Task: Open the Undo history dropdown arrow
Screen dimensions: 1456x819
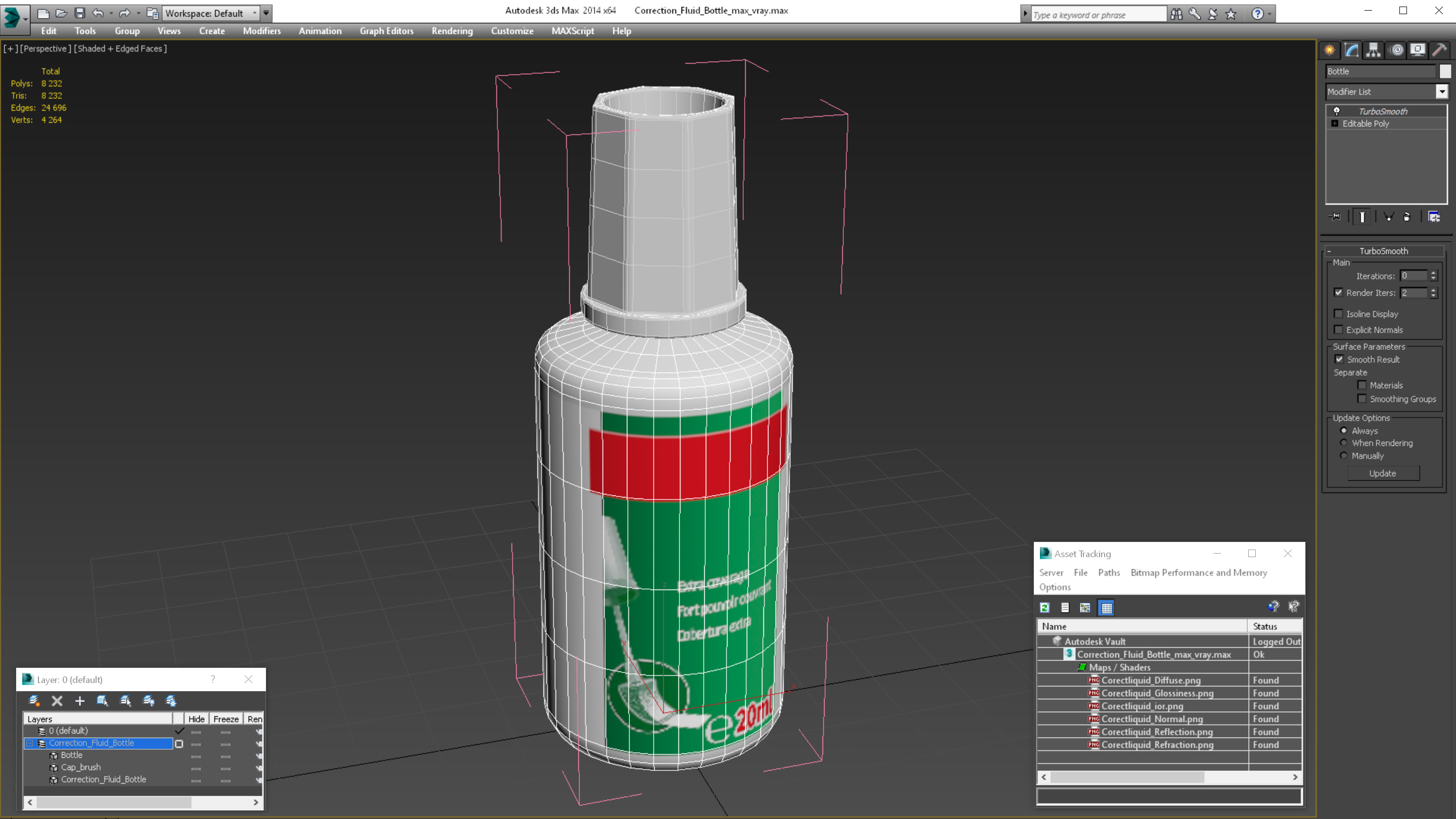Action: (x=111, y=13)
